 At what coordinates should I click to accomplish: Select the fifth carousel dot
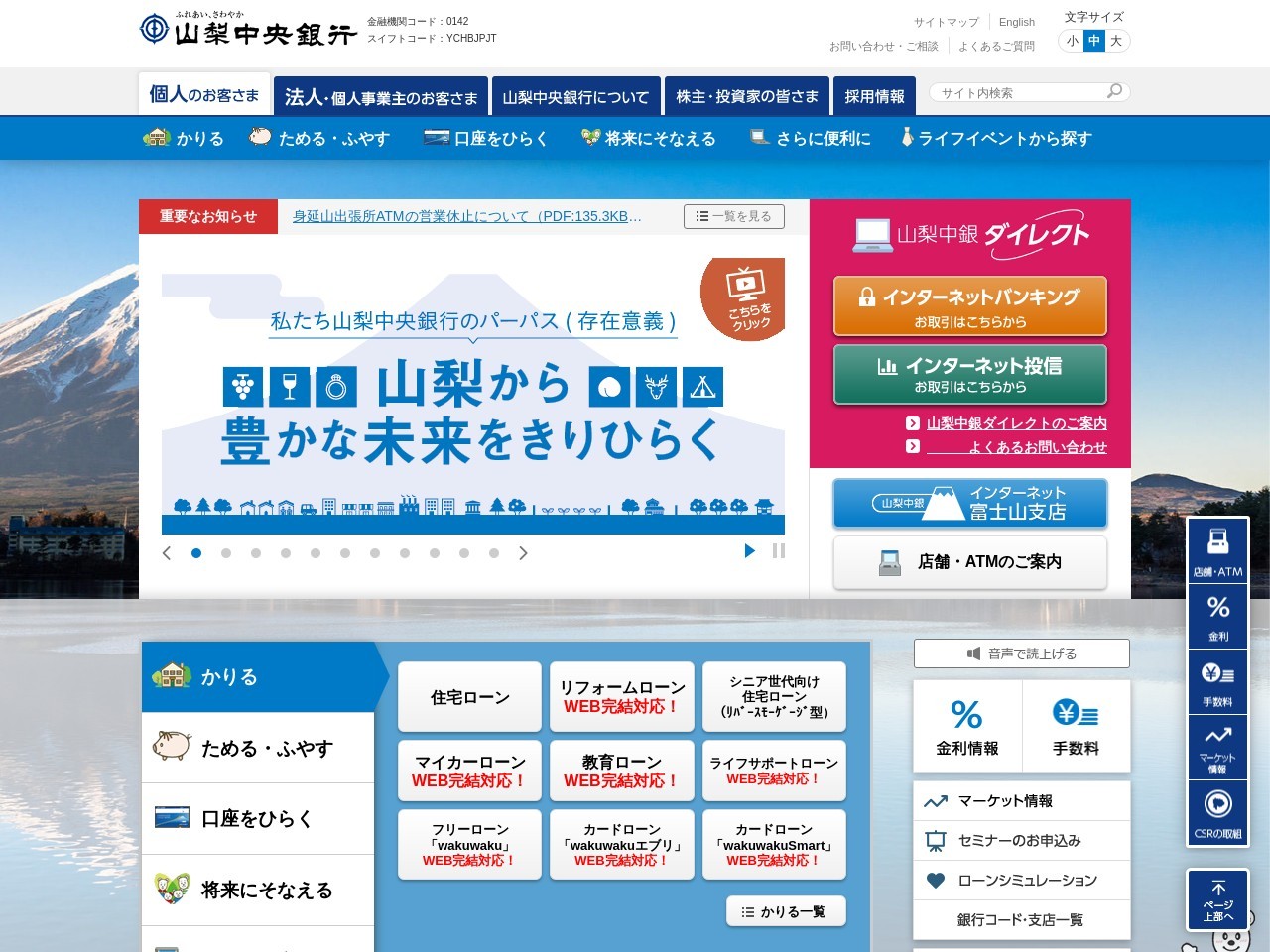click(316, 553)
